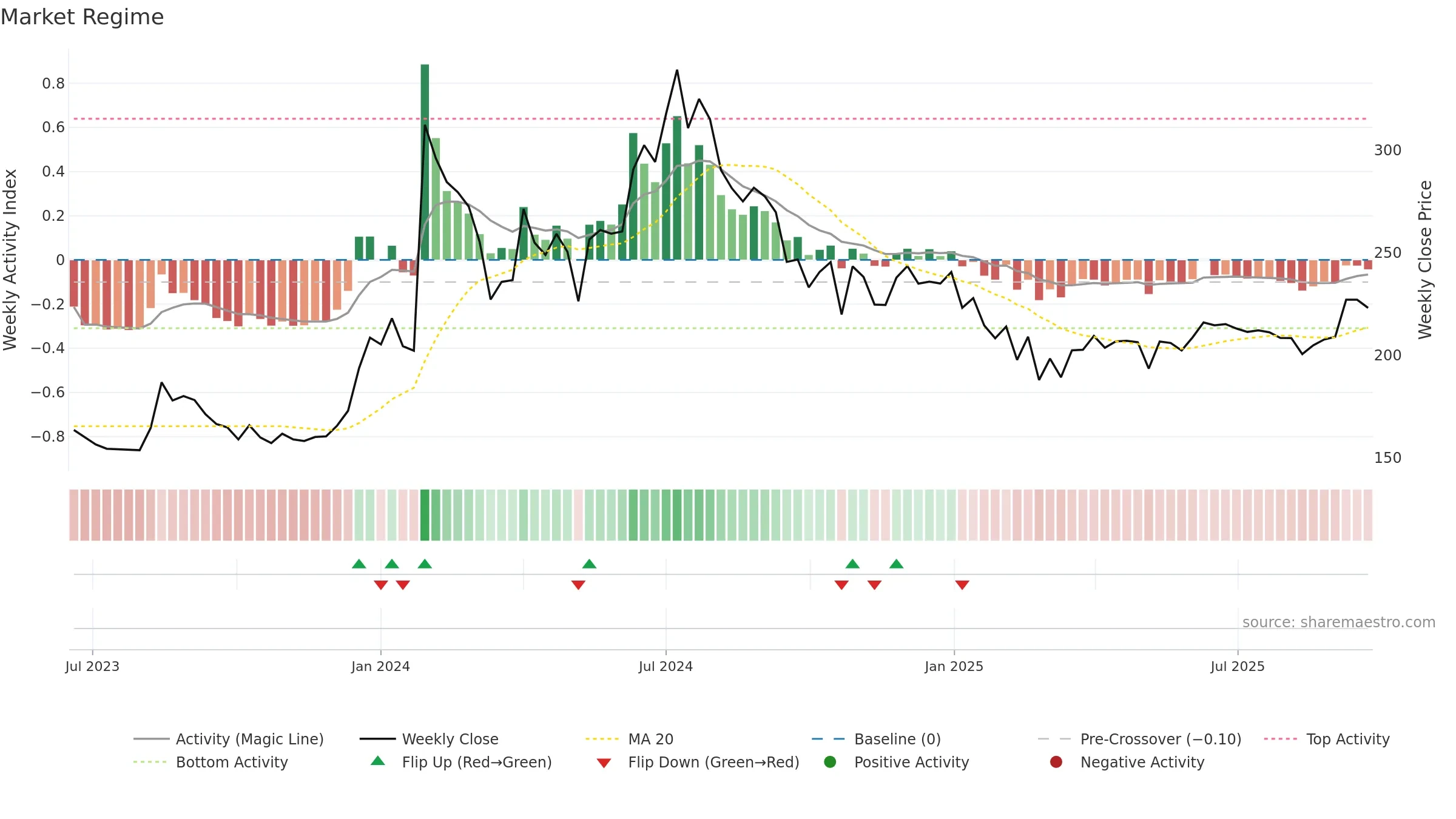Click the Weekly Activity Index axis title
This screenshot has height=819, width=1456.
pos(10,260)
